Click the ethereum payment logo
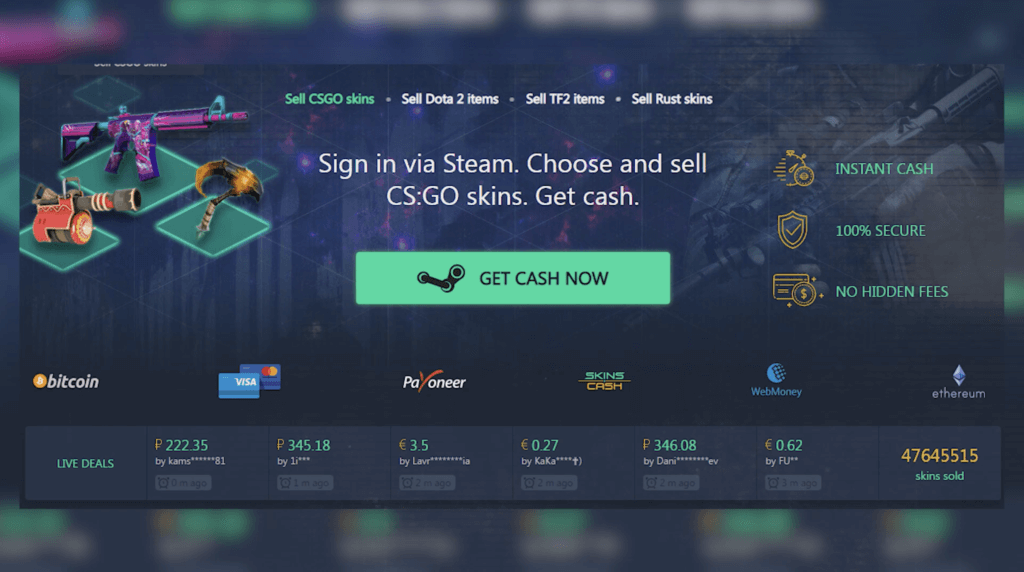This screenshot has width=1024, height=572. click(958, 382)
